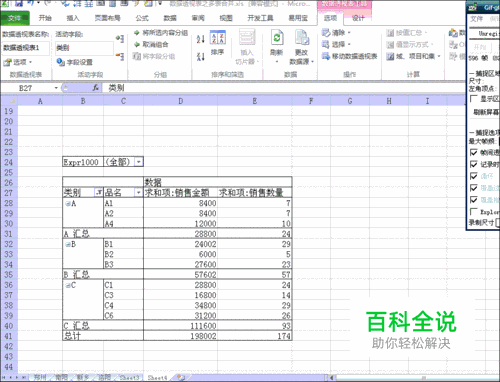The image size is (500, 382).
Task: Click the Refresh (刷新) pivot table icon
Action: click(x=277, y=38)
